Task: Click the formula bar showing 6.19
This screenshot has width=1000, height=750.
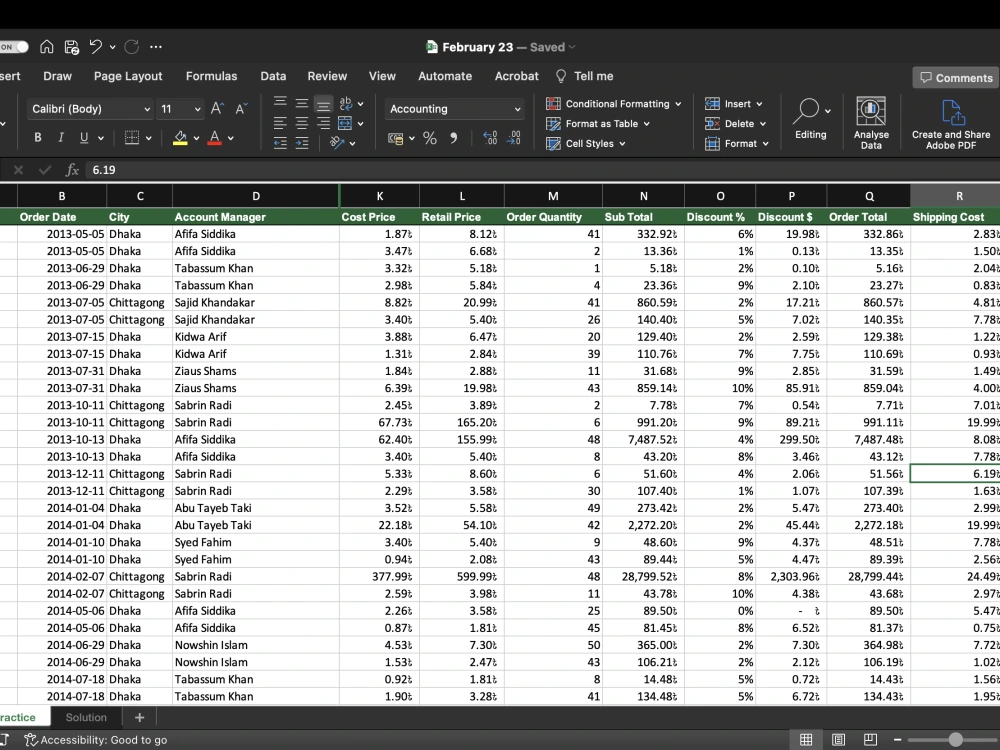Action: 542,170
